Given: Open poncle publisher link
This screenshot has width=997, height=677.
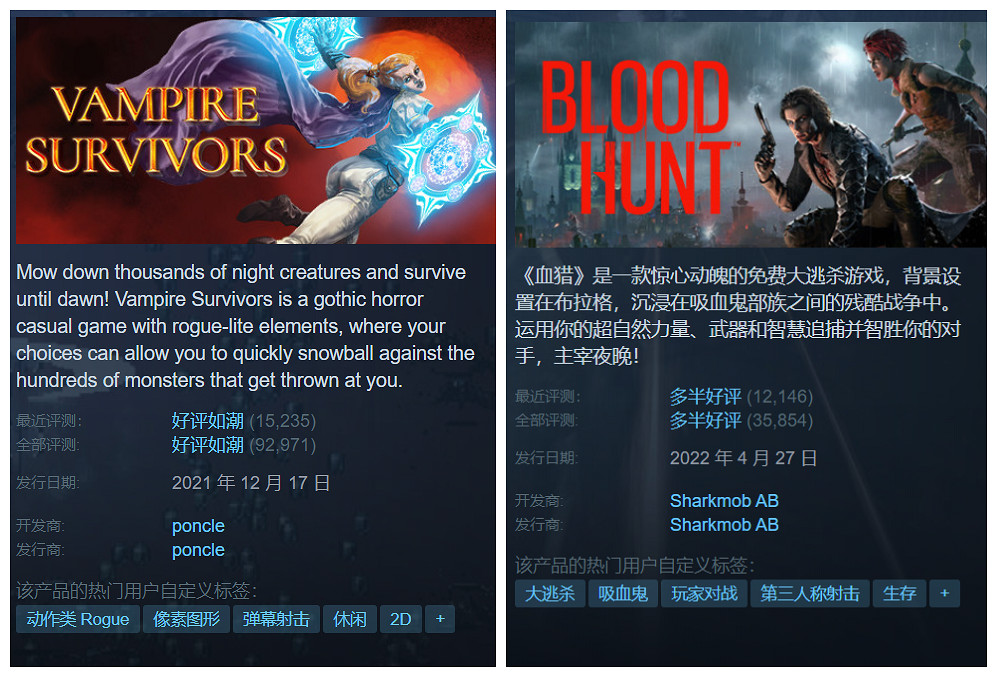Looking at the screenshot, I should pyautogui.click(x=198, y=550).
